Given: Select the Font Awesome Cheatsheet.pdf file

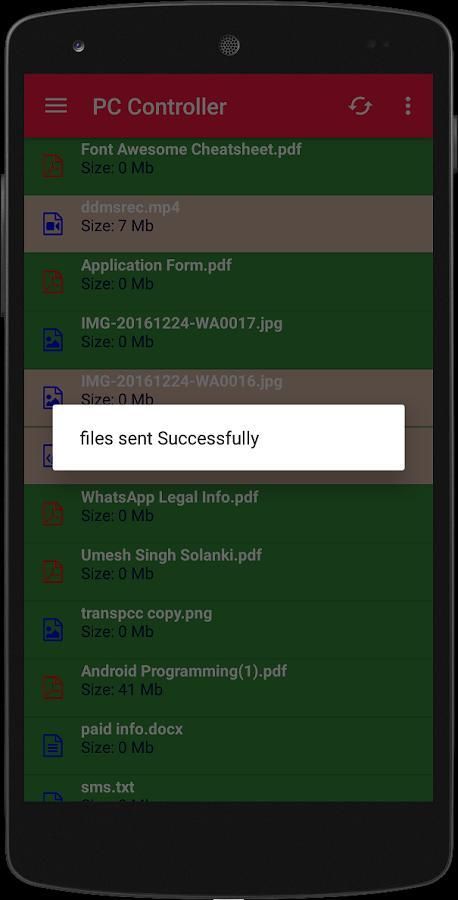Looking at the screenshot, I should click(x=228, y=166).
